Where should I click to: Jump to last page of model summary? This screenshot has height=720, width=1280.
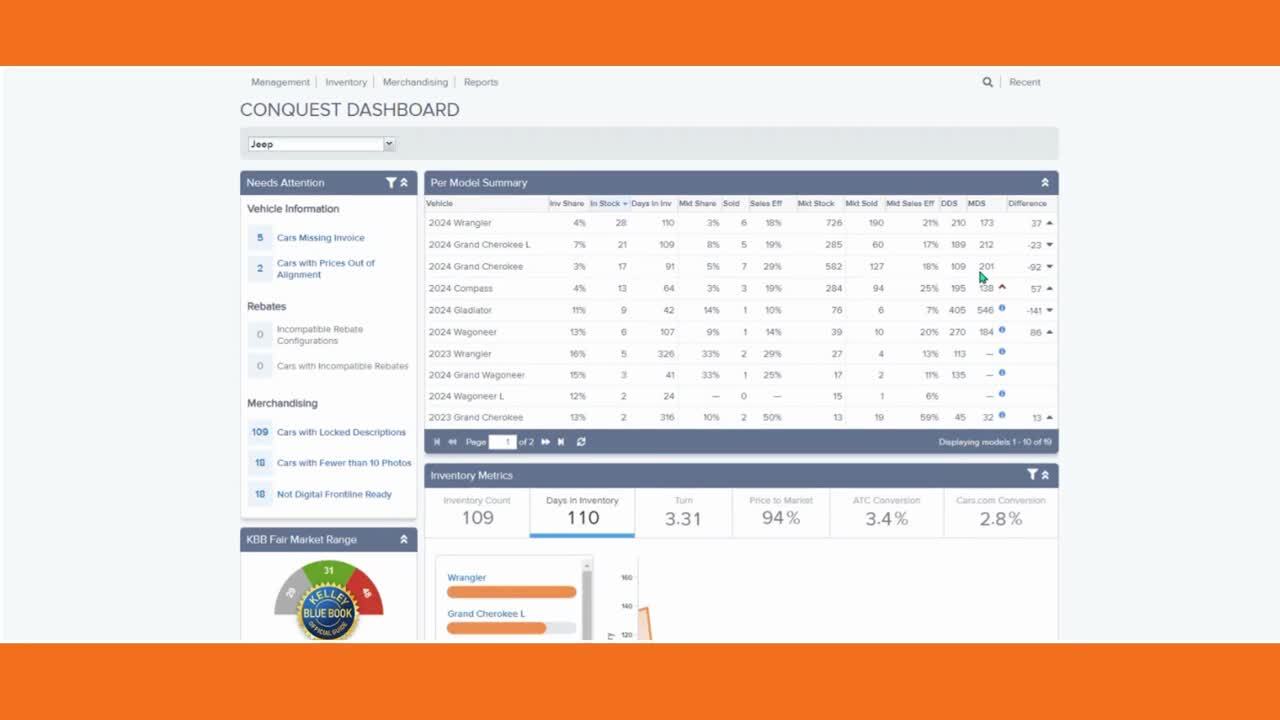[x=561, y=442]
